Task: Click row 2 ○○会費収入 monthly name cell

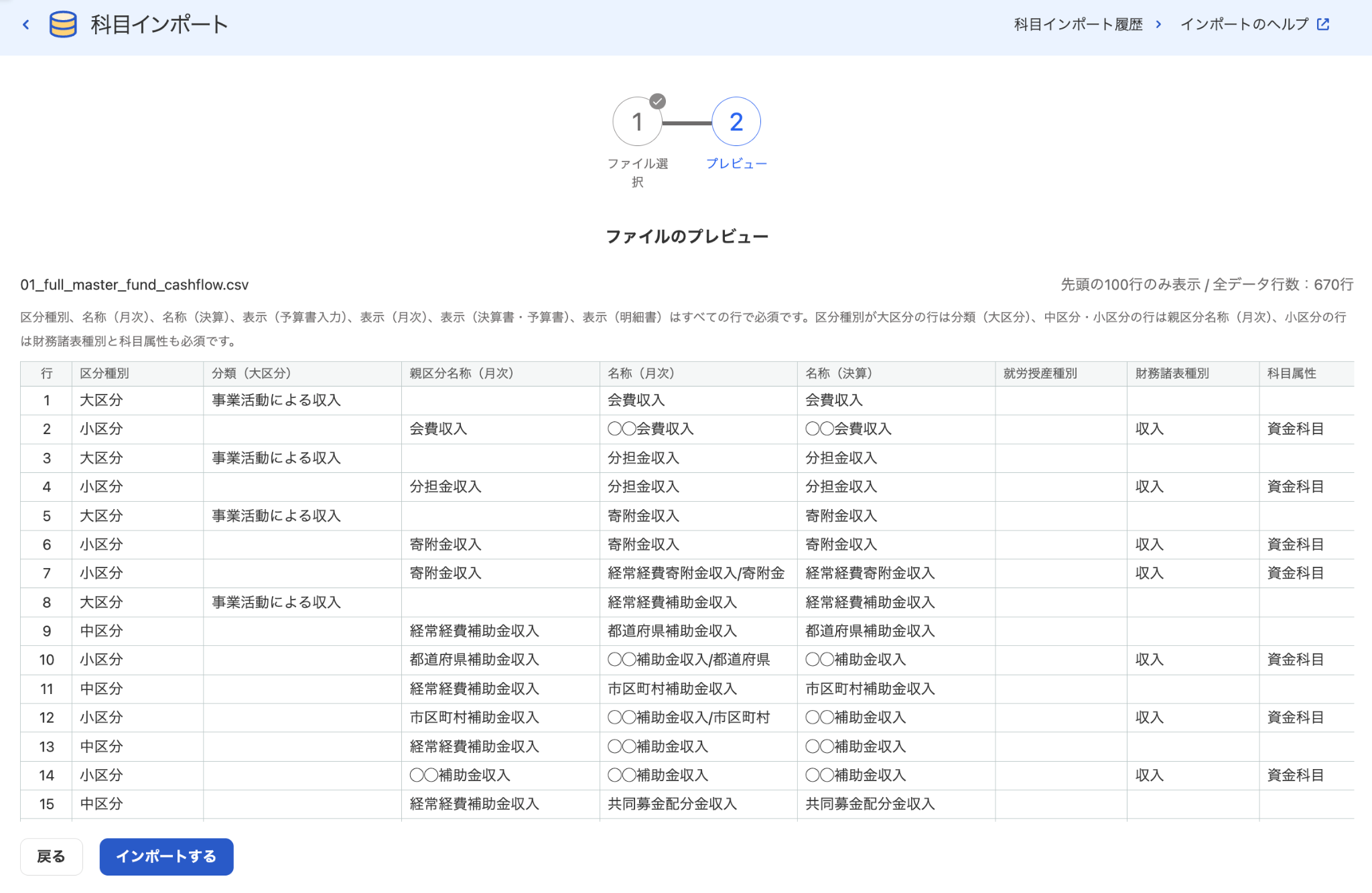Action: (x=698, y=429)
